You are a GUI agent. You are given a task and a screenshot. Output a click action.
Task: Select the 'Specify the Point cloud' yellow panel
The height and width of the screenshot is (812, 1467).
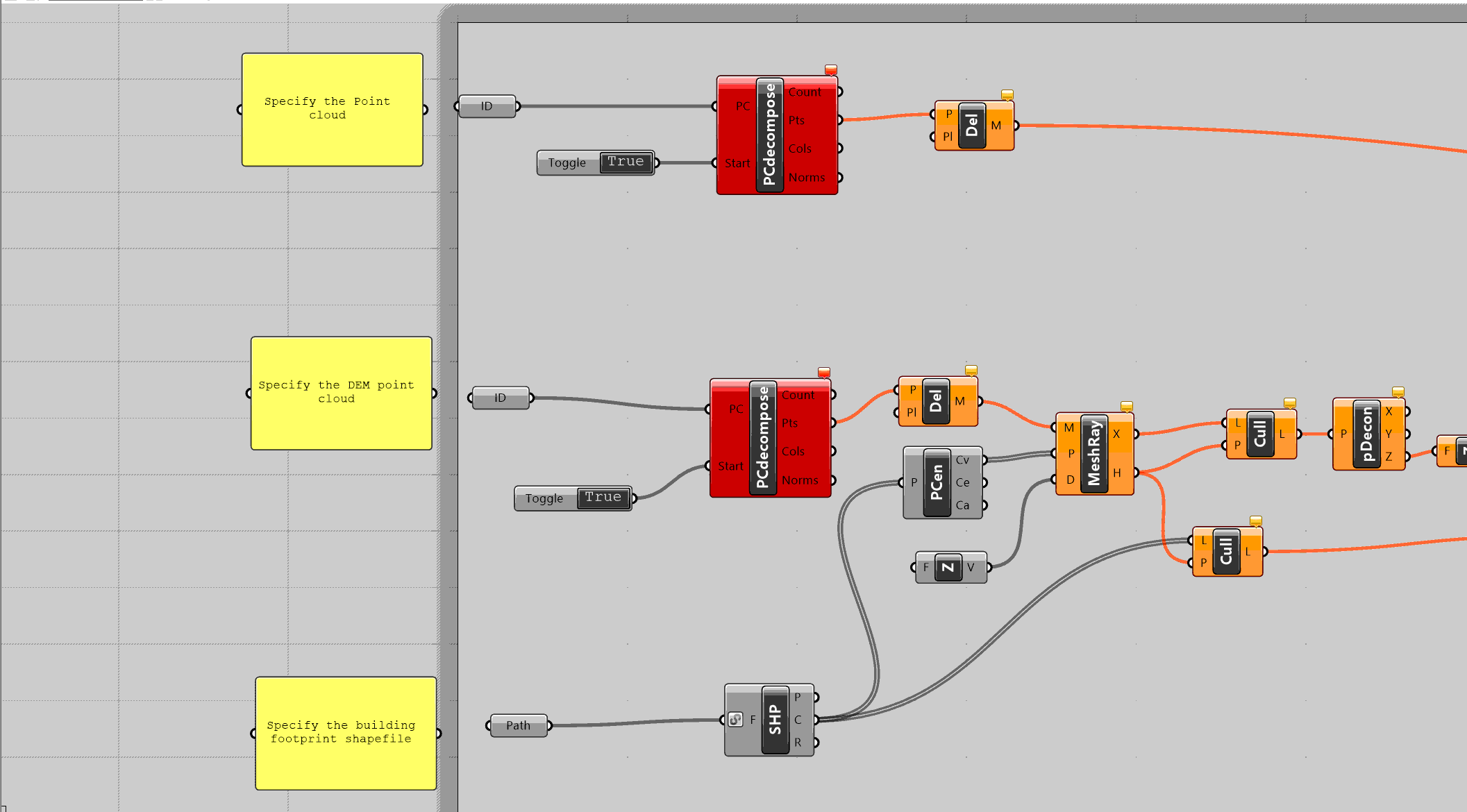(x=332, y=109)
